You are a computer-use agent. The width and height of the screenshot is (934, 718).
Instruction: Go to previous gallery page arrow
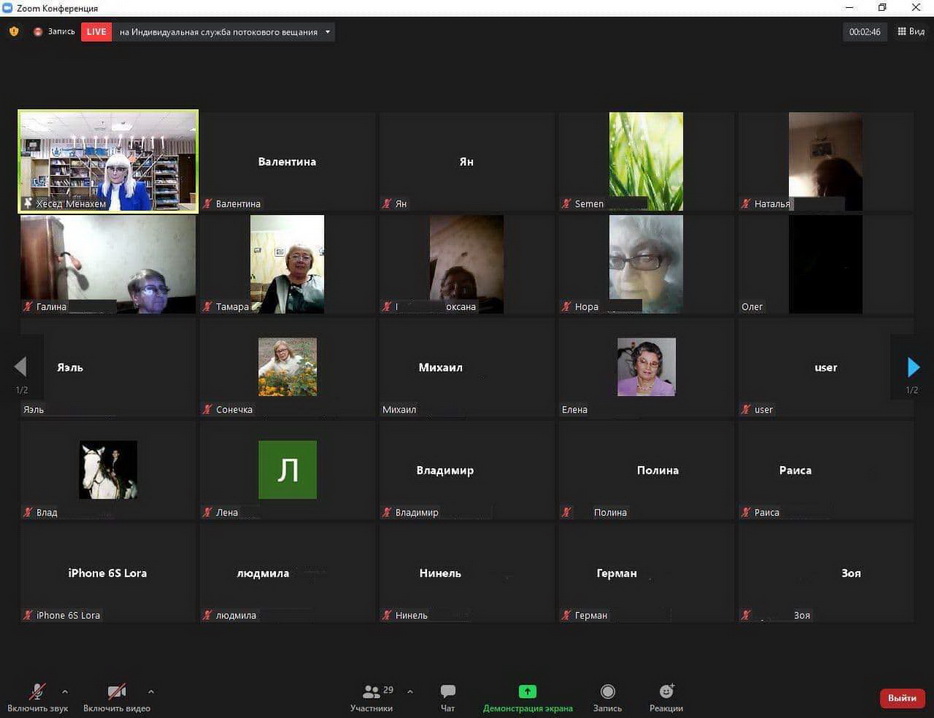[x=20, y=367]
